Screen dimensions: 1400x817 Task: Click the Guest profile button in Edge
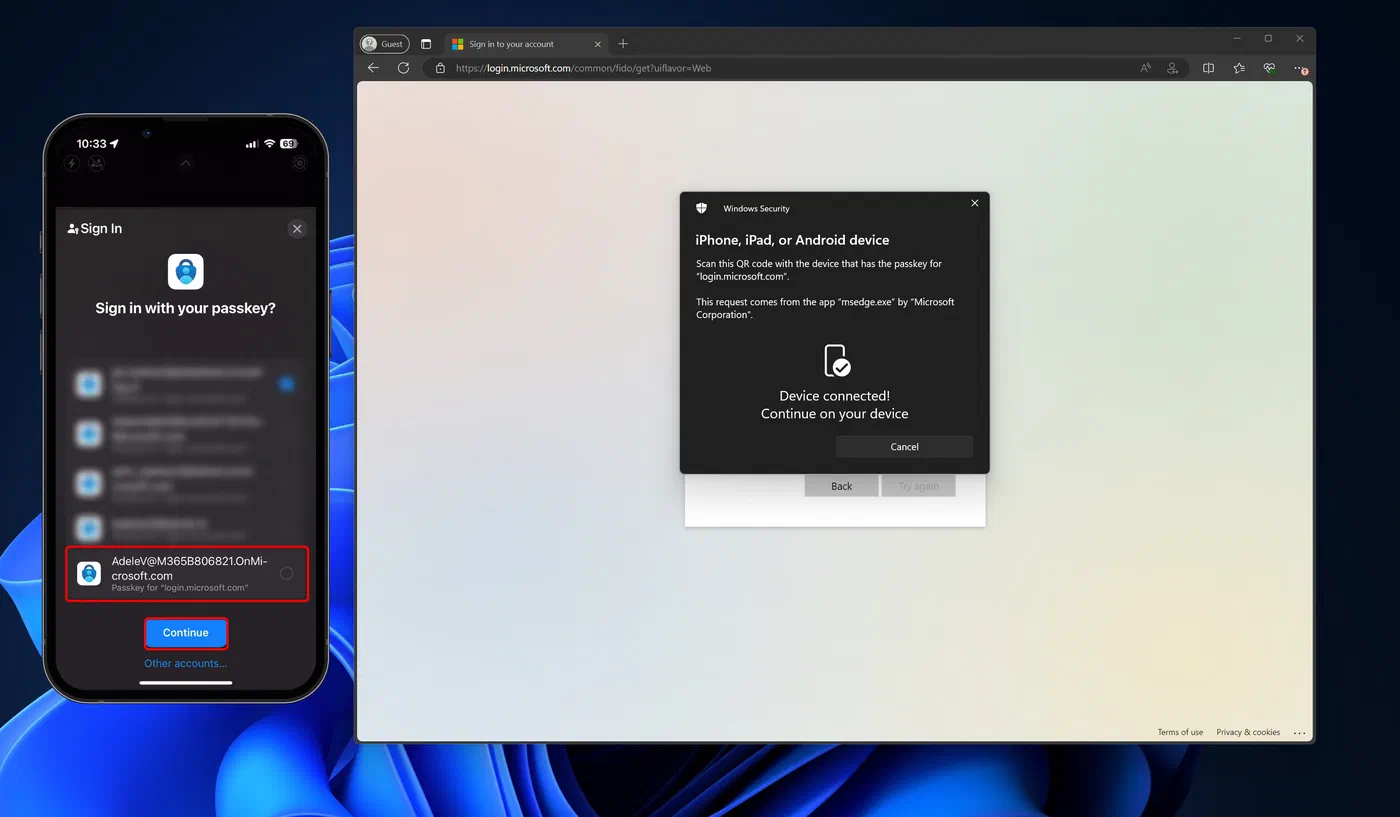coord(384,44)
